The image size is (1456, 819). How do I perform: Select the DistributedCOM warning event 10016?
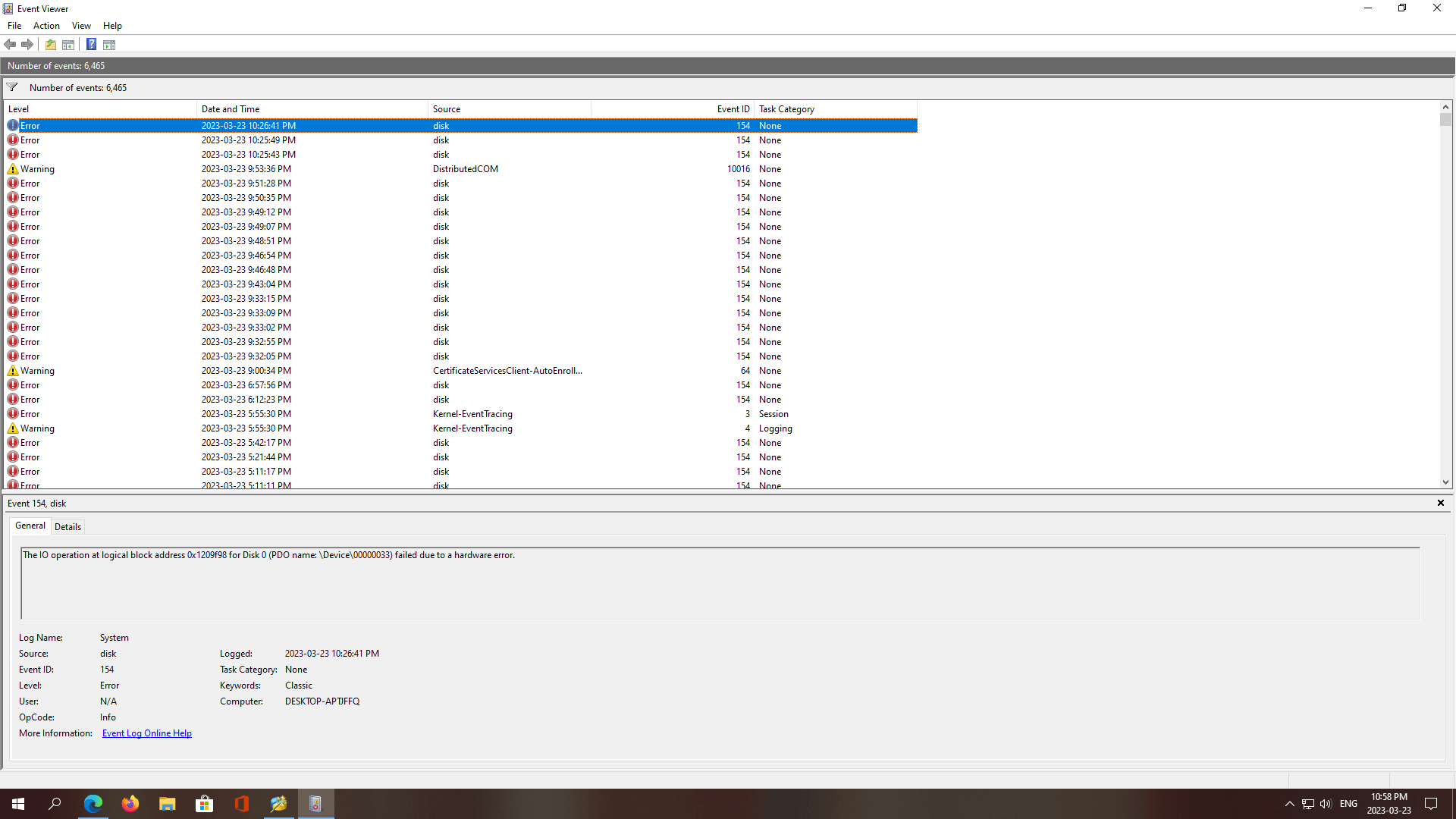[461, 169]
